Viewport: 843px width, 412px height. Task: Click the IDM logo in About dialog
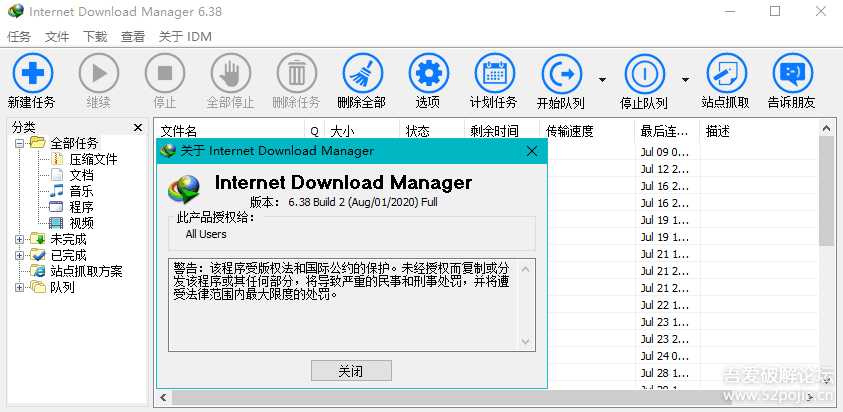184,189
